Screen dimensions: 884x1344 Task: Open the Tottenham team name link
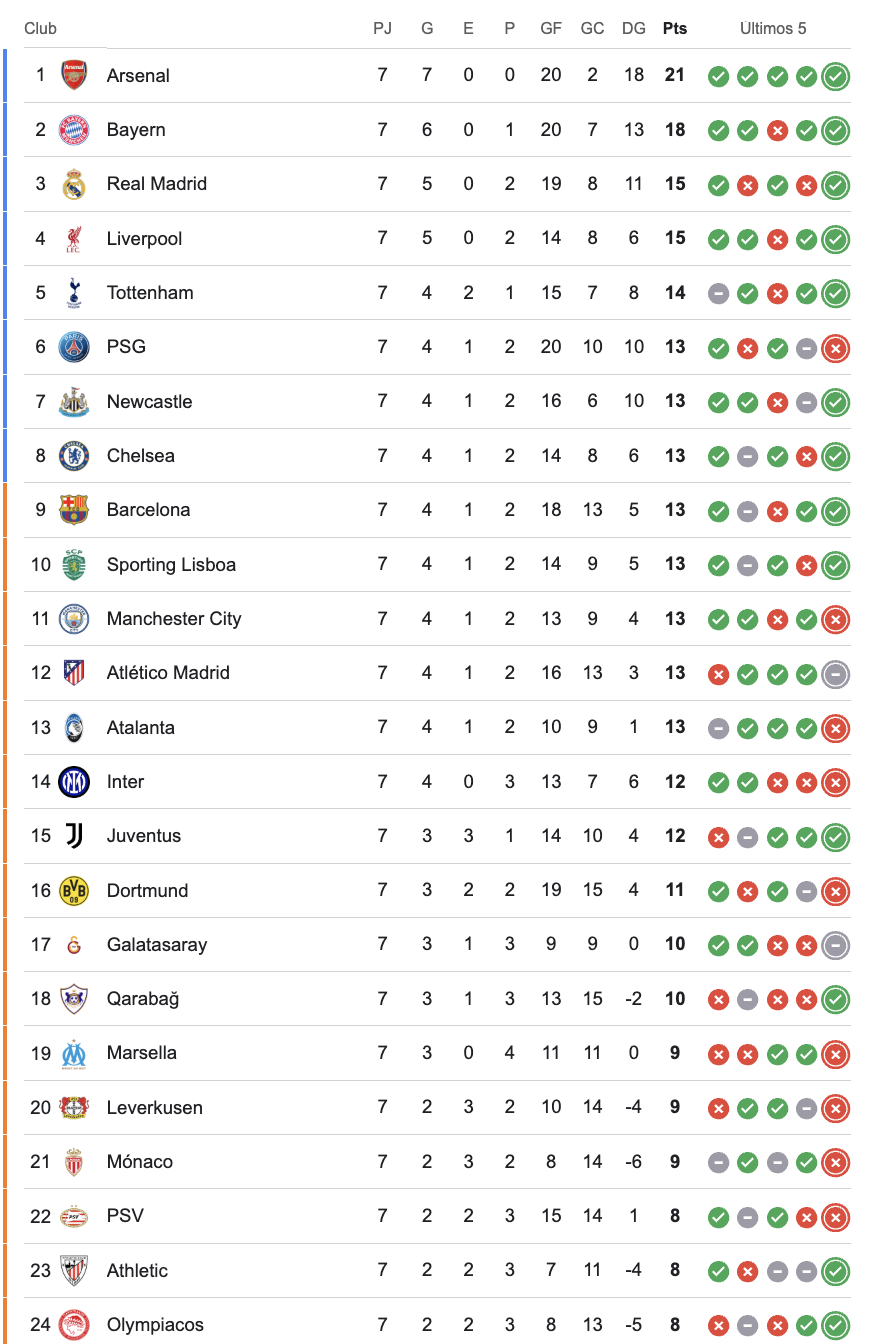[x=150, y=293]
